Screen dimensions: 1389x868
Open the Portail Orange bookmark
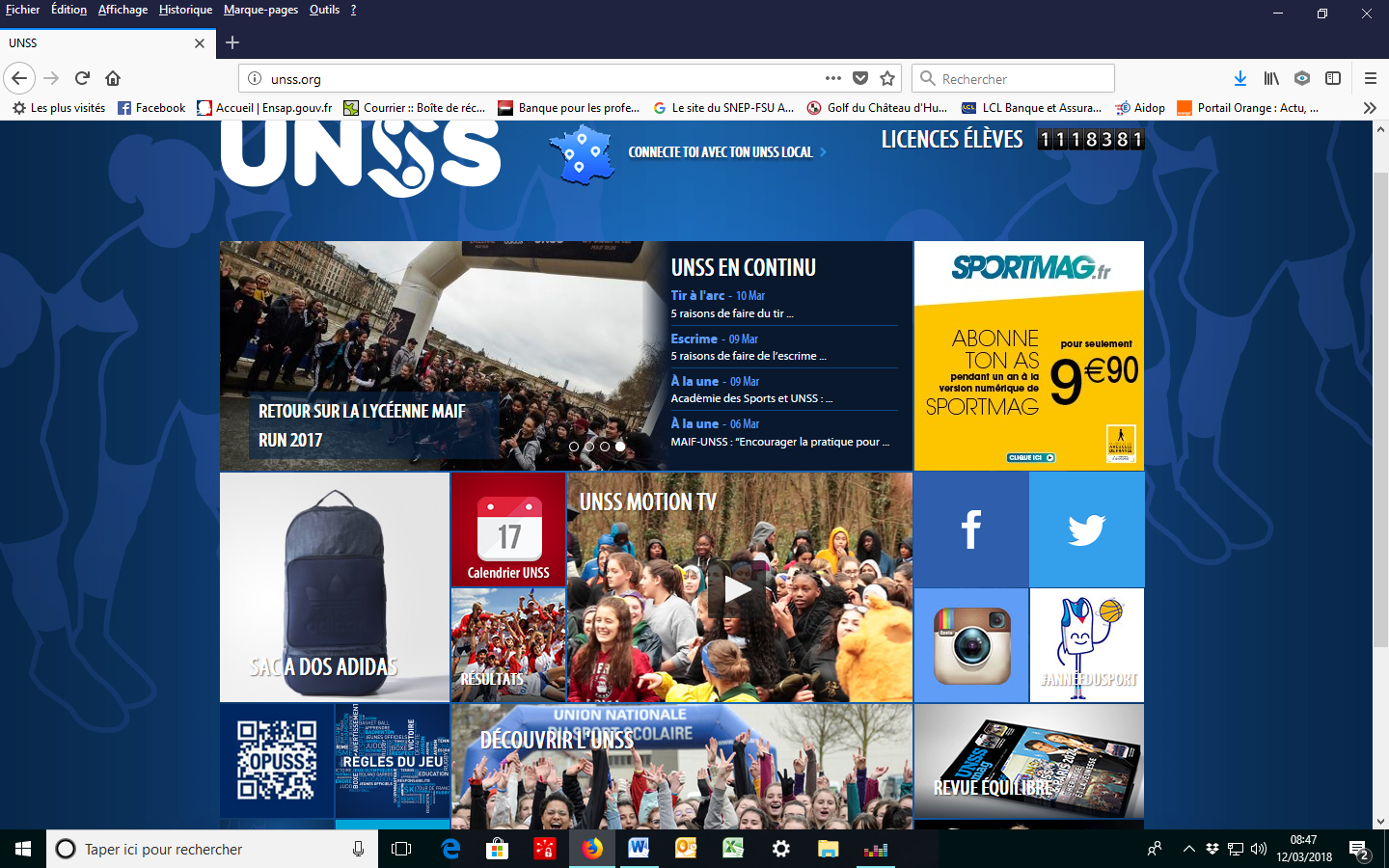click(1247, 108)
